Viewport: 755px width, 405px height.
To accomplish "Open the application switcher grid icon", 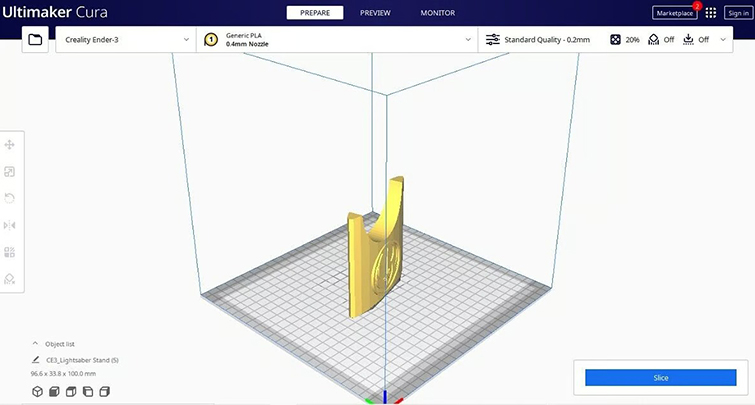I will (711, 13).
